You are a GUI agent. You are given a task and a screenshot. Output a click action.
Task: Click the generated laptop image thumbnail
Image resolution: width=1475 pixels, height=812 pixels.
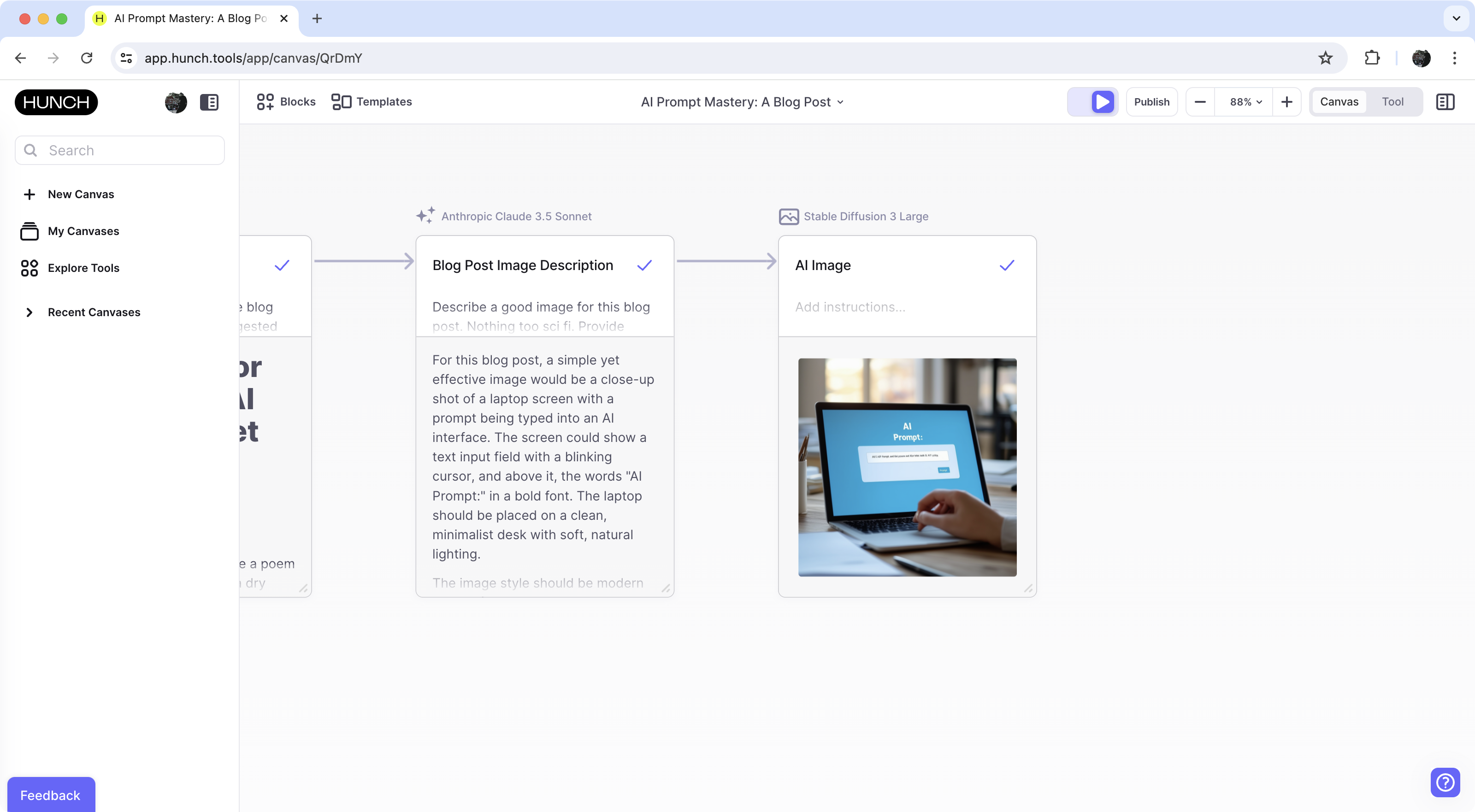pyautogui.click(x=907, y=467)
